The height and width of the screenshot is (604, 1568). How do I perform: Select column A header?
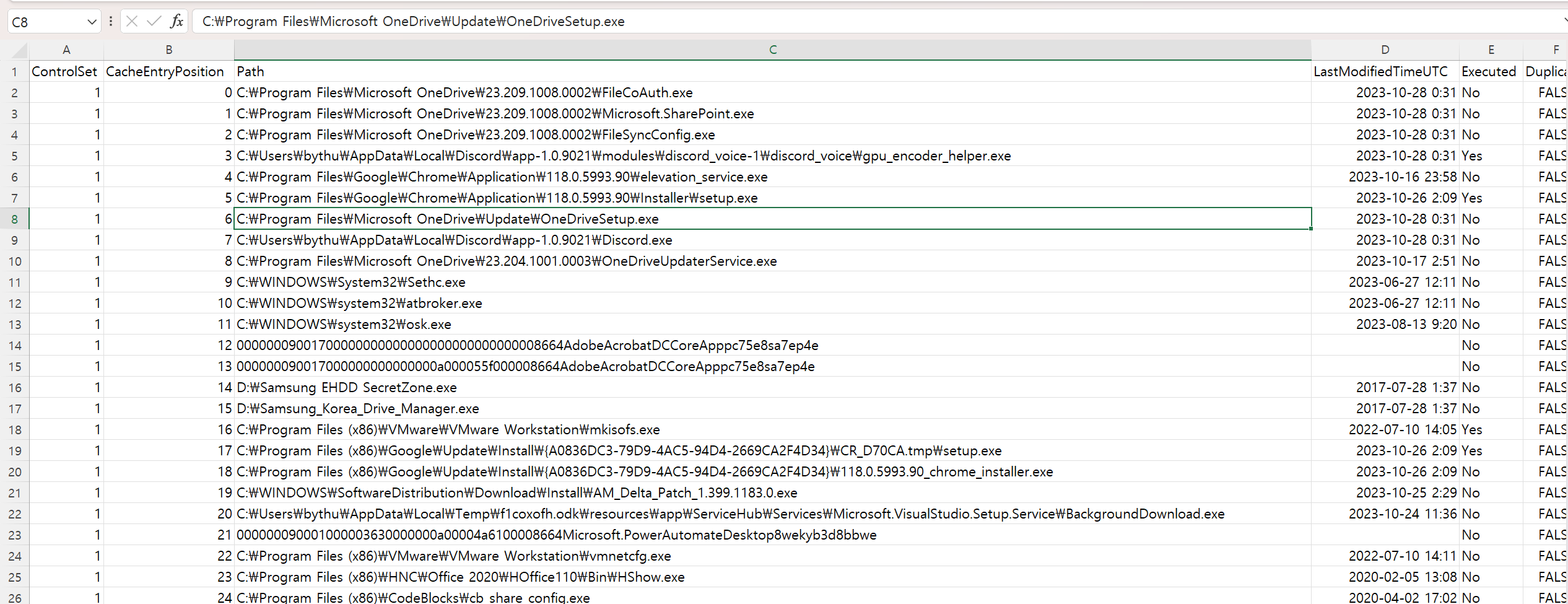pos(66,50)
